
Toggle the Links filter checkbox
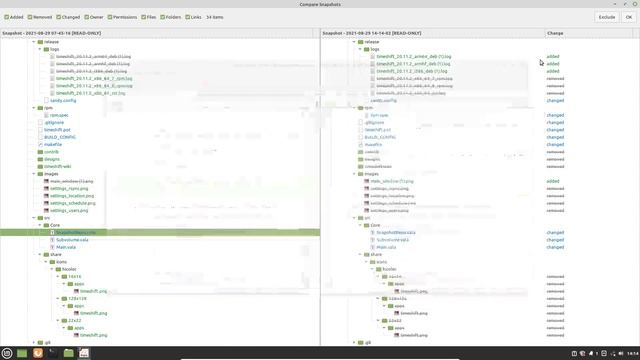pyautogui.click(x=188, y=17)
